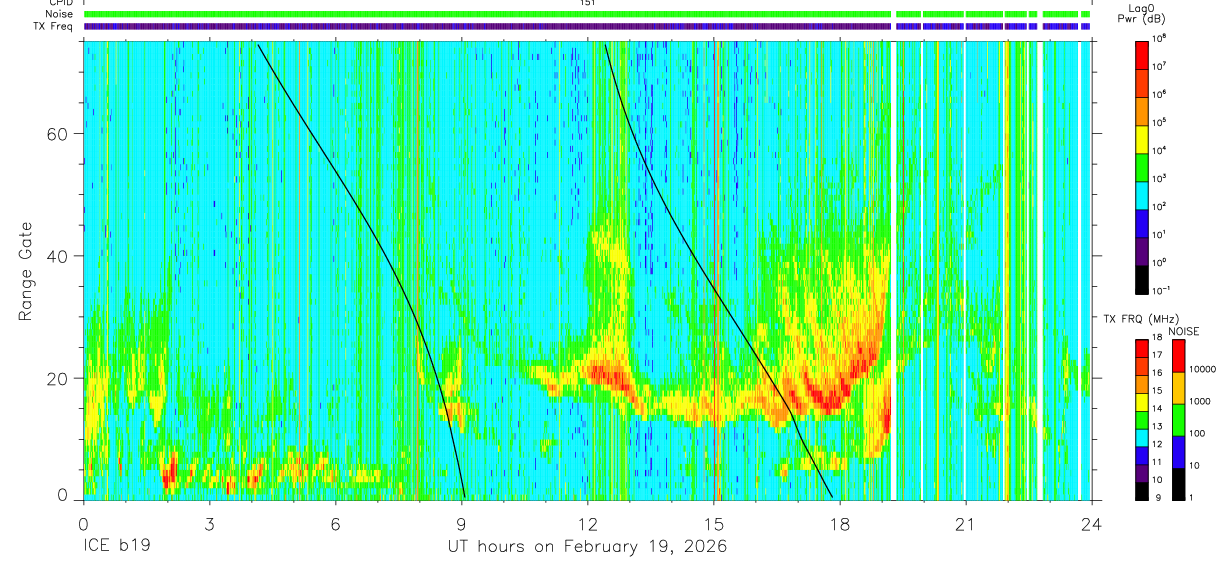Click the "TX FRQ (MHz)" colorbar title
The width and height of the screenshot is (1228, 567).
1141,319
